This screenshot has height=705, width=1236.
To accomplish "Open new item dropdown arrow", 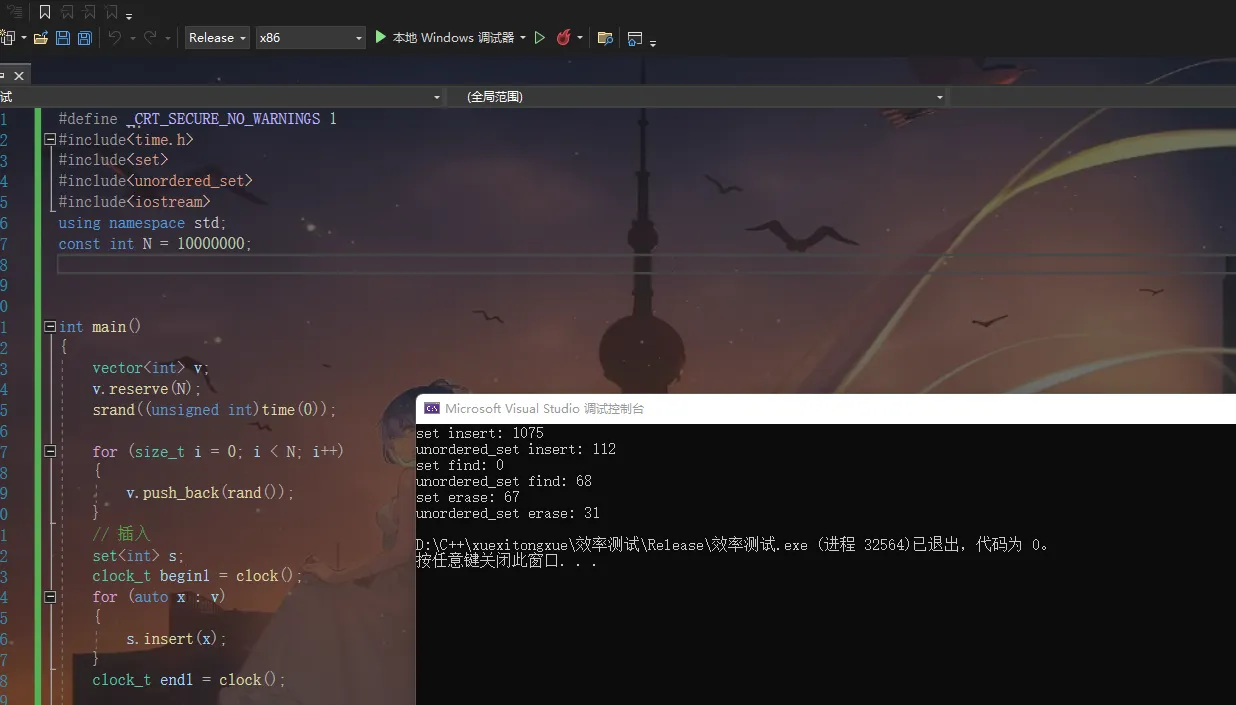I will tap(24, 38).
